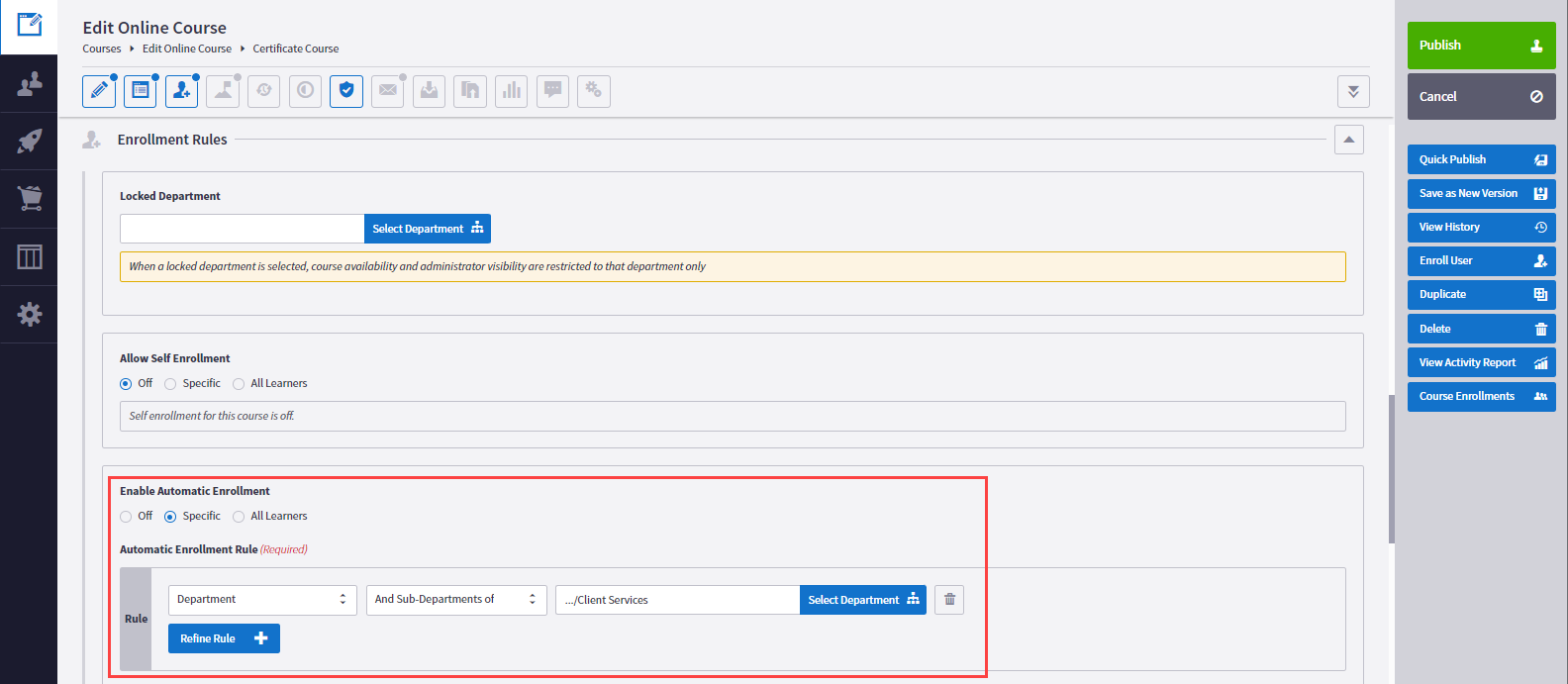Image resolution: width=1568 pixels, height=684 pixels.
Task: Open the gear settings in left sidebar
Action: point(30,315)
